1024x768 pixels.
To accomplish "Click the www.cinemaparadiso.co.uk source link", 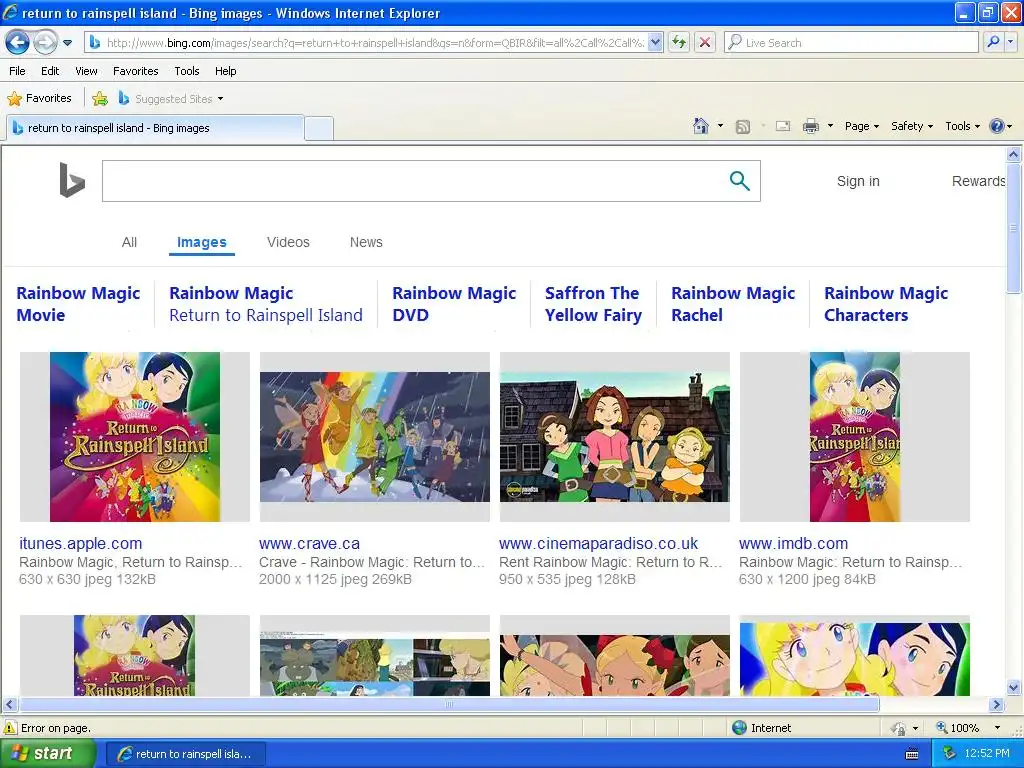I will 598,543.
